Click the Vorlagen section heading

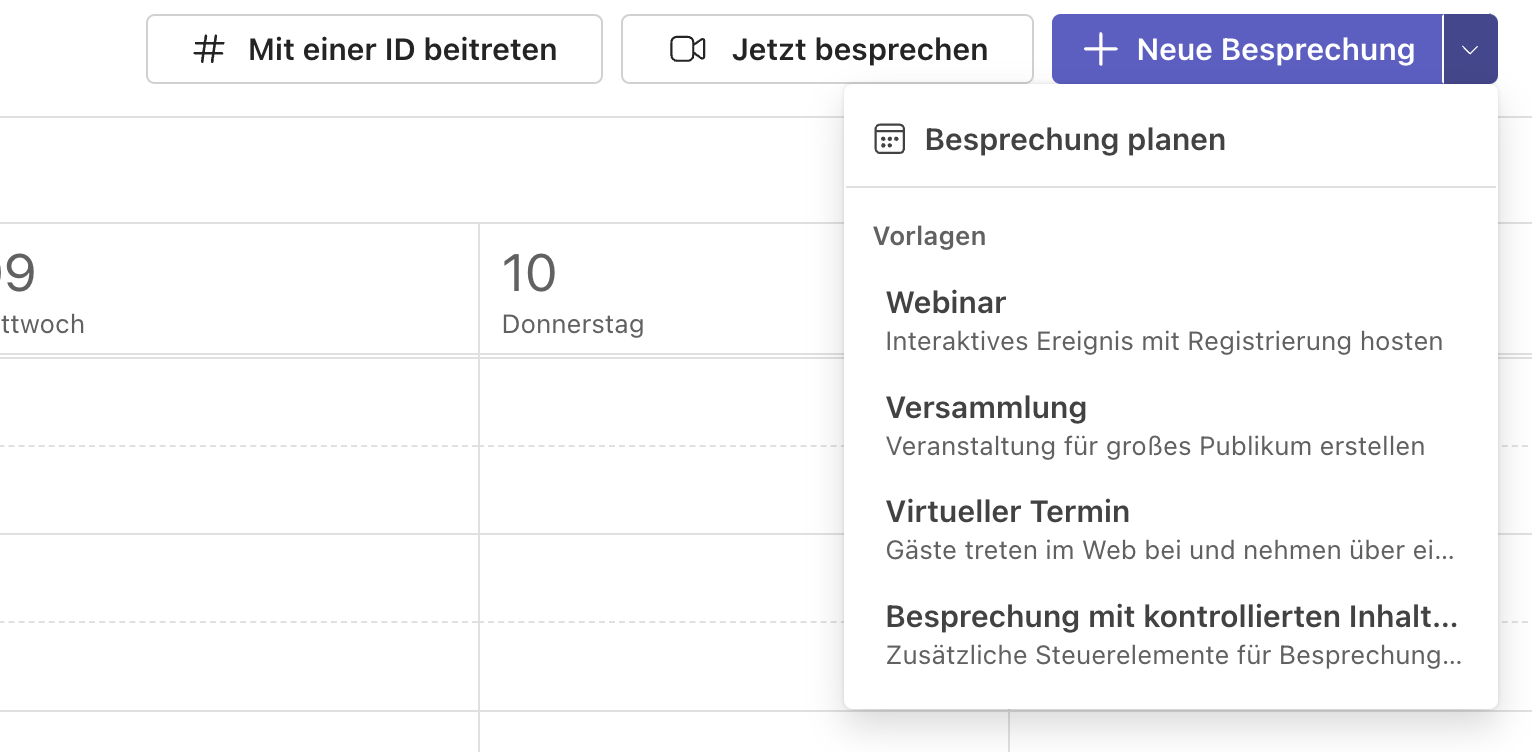tap(929, 236)
